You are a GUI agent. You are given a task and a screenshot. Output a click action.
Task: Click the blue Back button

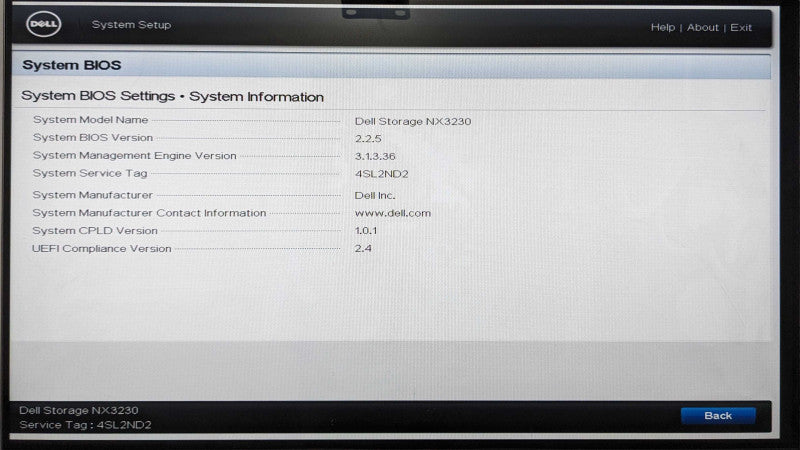point(718,415)
